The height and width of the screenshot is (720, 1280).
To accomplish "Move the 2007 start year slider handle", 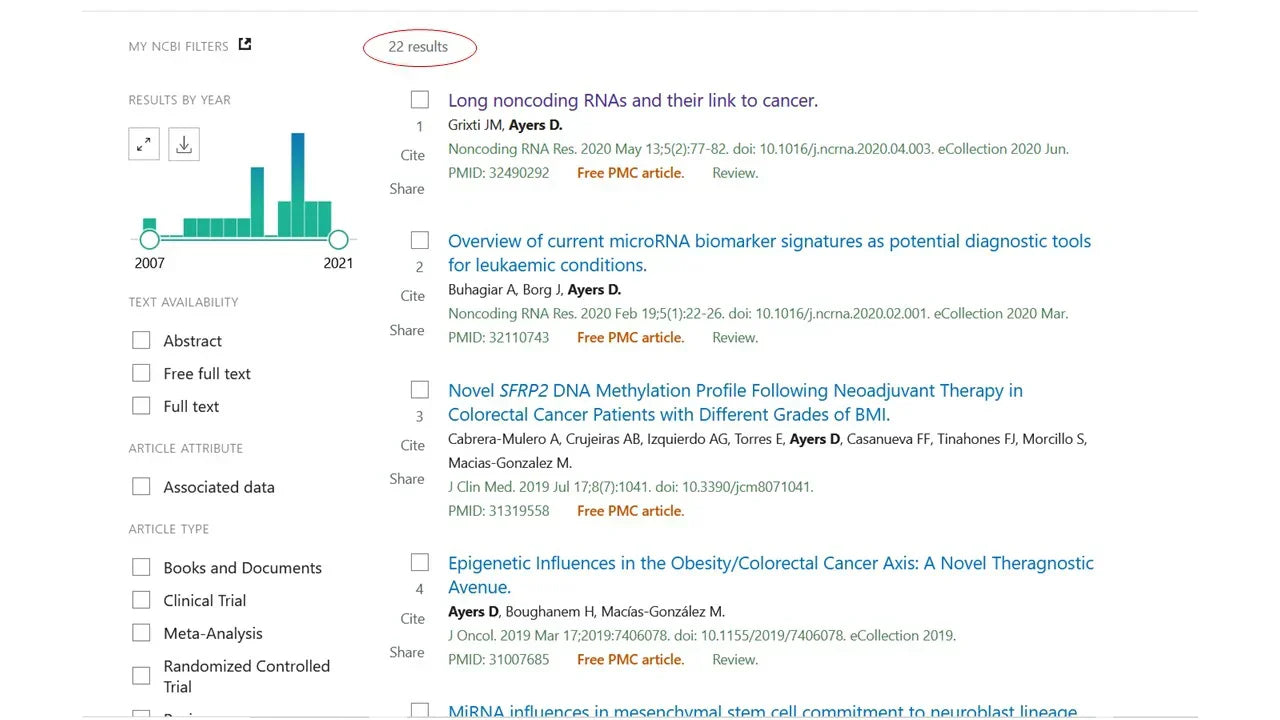I will 149,240.
